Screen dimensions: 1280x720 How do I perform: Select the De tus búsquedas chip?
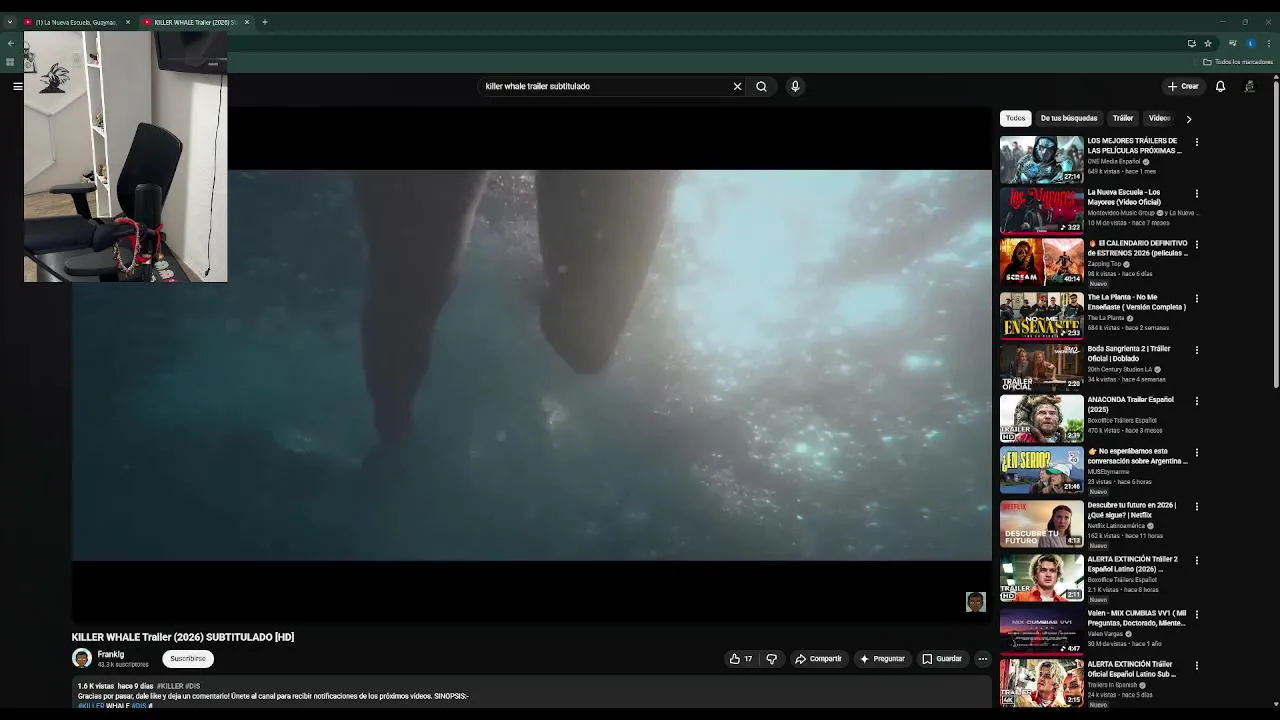(x=1069, y=118)
